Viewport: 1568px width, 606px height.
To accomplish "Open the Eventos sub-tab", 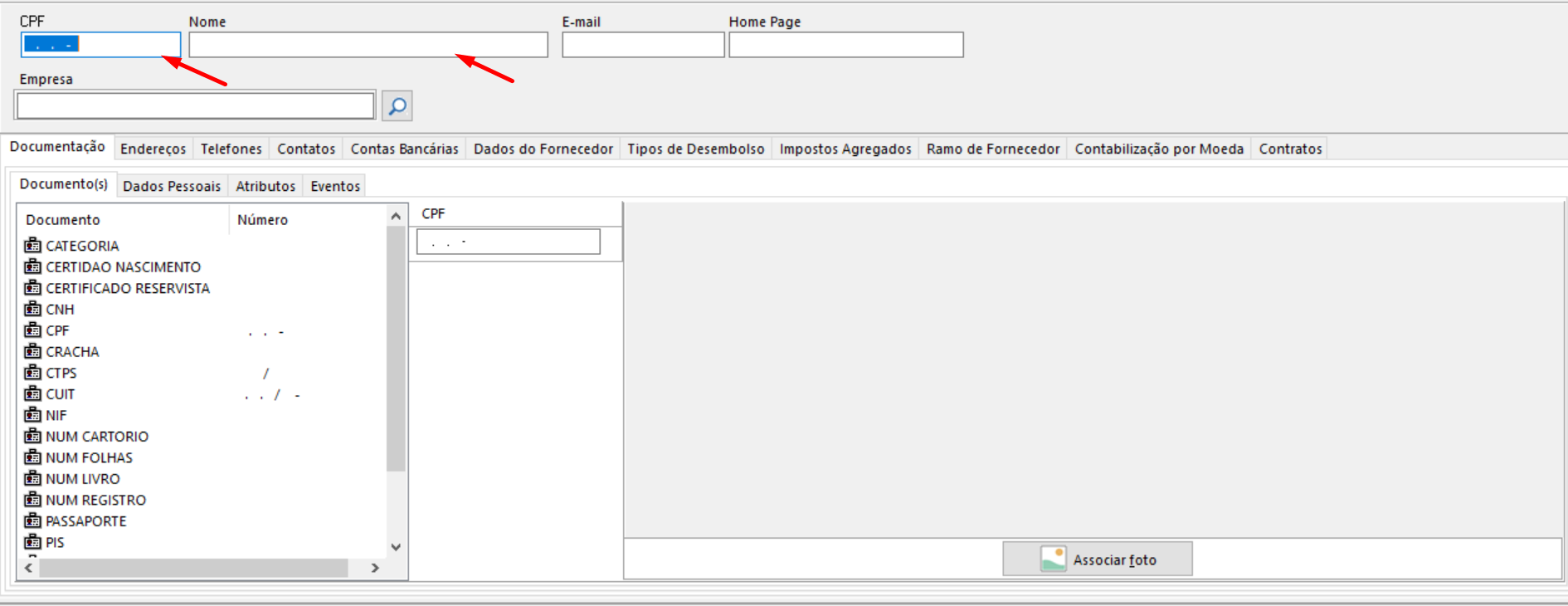I will pos(335,186).
